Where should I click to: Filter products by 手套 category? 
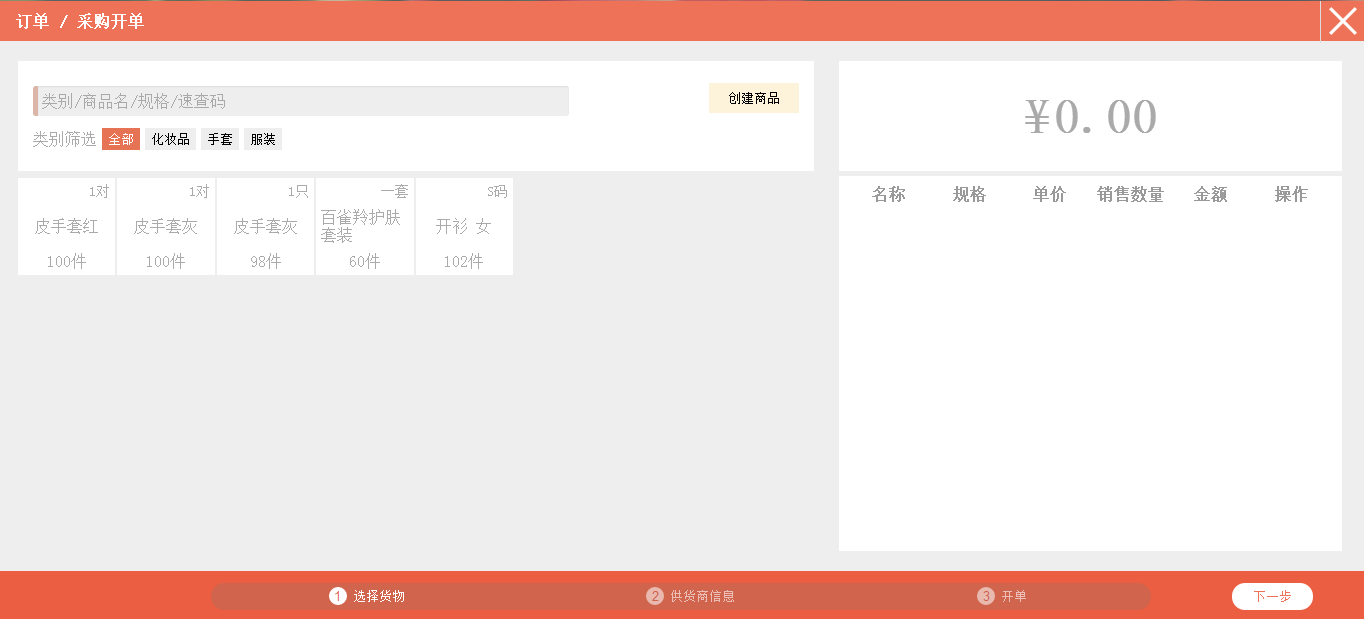tap(220, 140)
